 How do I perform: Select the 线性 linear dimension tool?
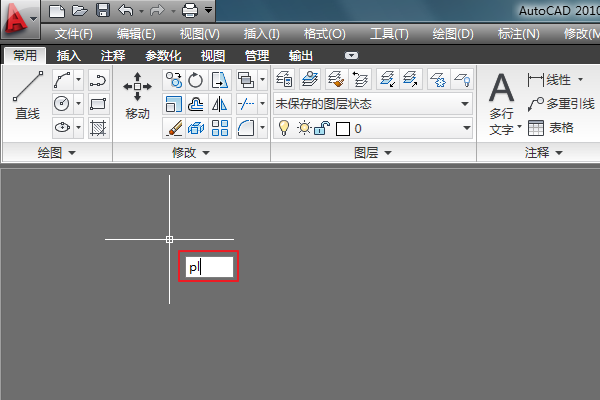pyautogui.click(x=551, y=80)
